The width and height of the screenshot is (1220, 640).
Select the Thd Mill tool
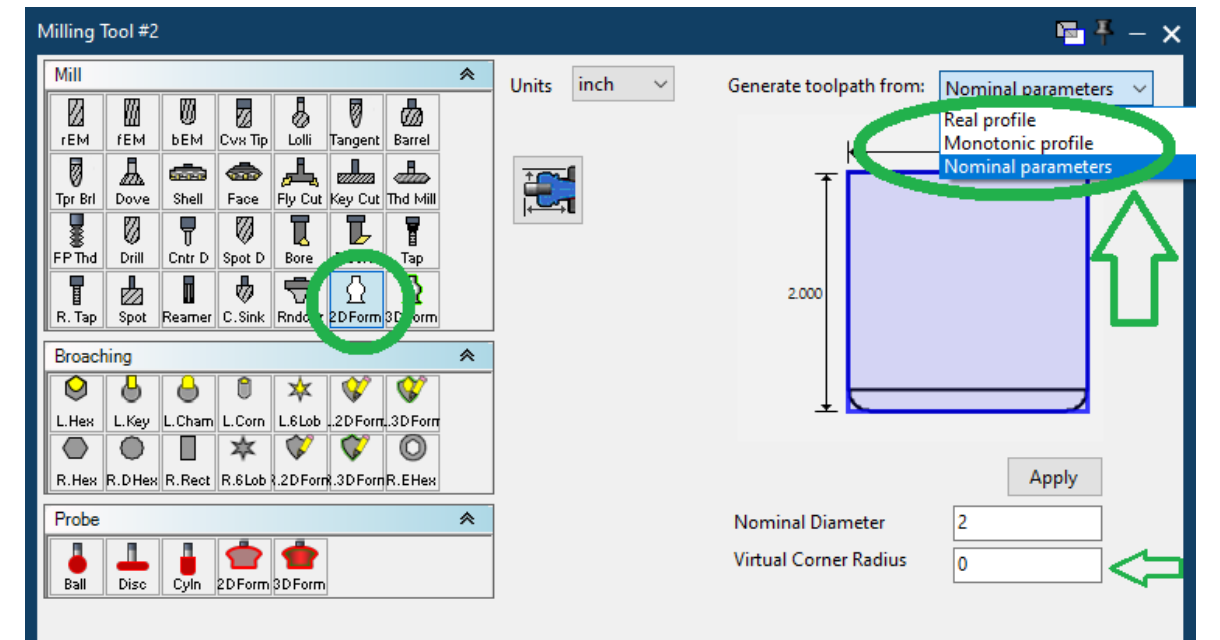[x=411, y=181]
